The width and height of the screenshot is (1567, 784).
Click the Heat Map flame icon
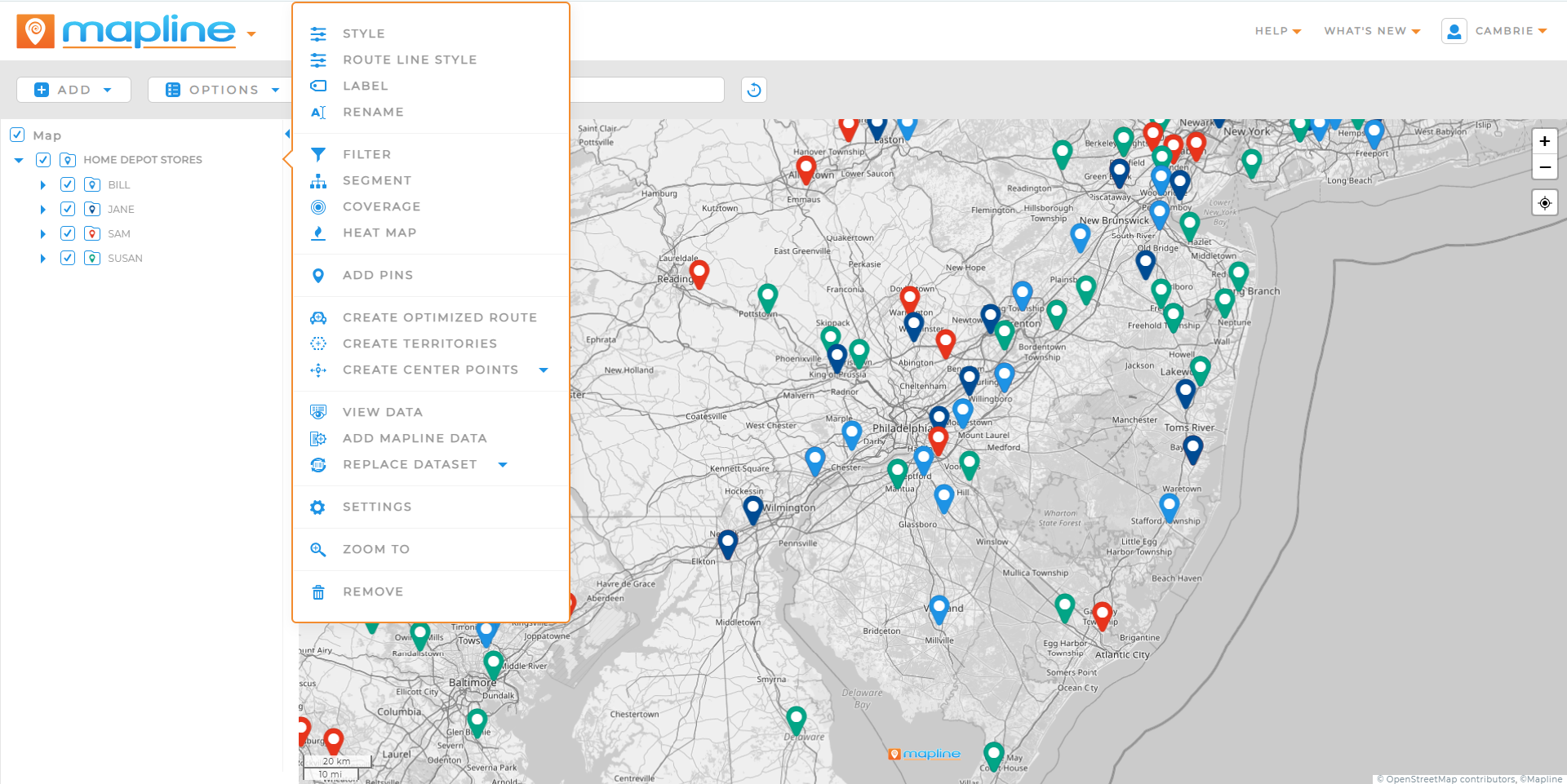coord(318,233)
